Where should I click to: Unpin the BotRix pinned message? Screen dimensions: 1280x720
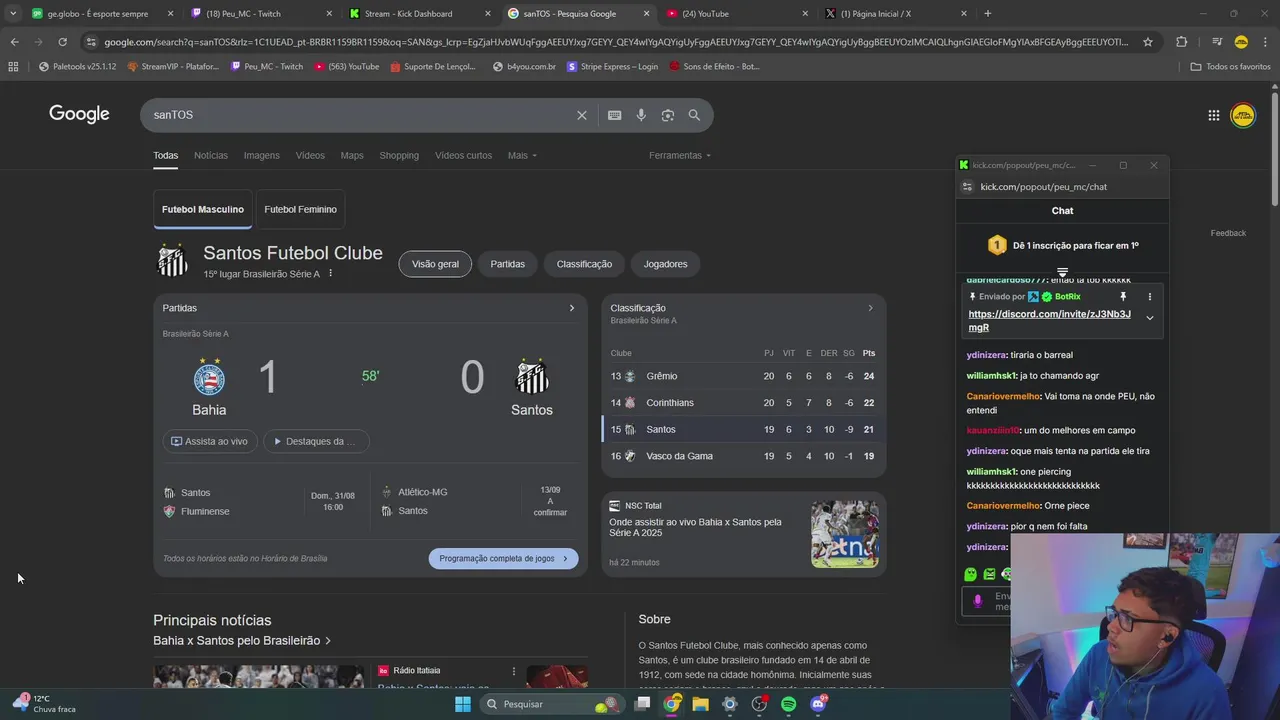[x=1123, y=297]
